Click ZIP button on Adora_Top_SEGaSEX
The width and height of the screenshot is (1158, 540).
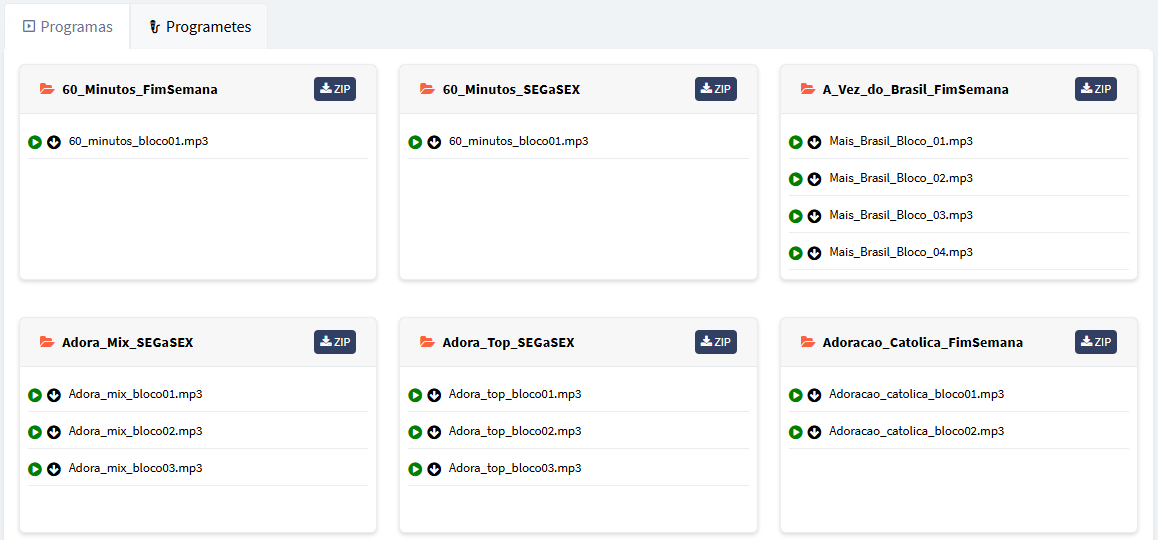pyautogui.click(x=715, y=342)
